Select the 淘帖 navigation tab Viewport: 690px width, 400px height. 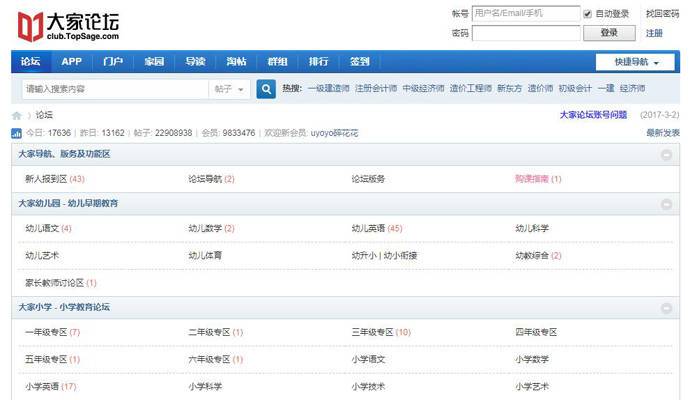pos(237,61)
